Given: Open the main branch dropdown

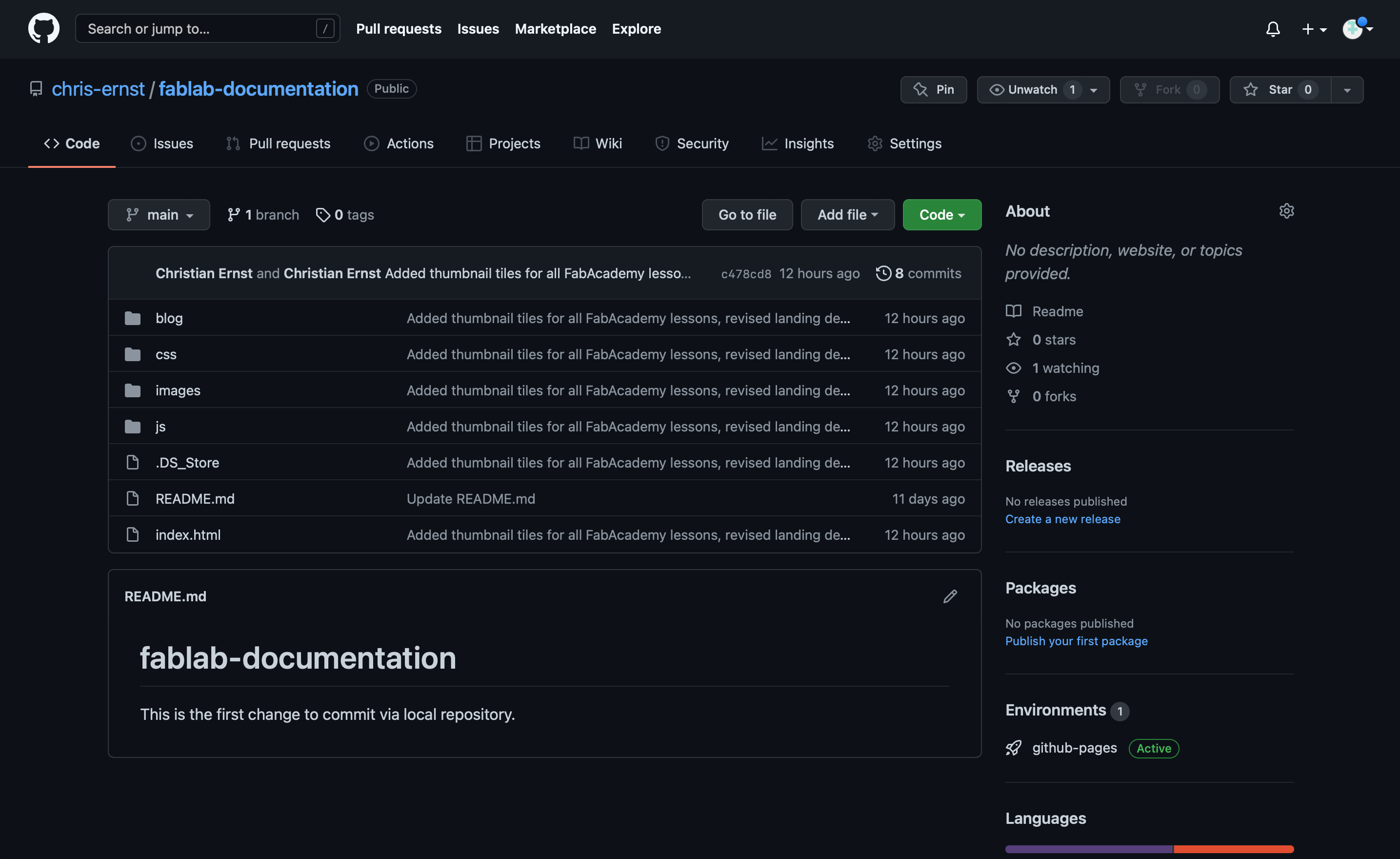Looking at the screenshot, I should (x=159, y=215).
